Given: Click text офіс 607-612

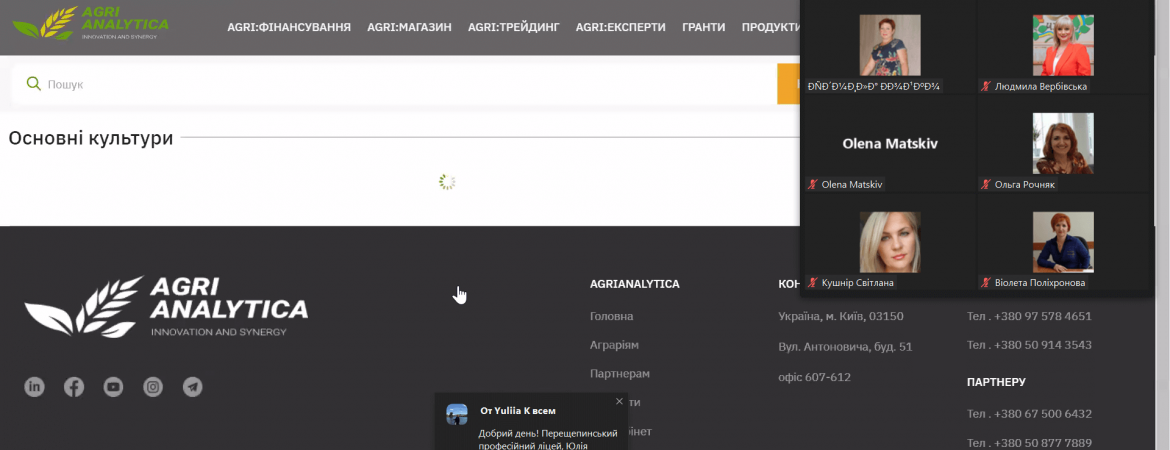Looking at the screenshot, I should (x=814, y=378).
